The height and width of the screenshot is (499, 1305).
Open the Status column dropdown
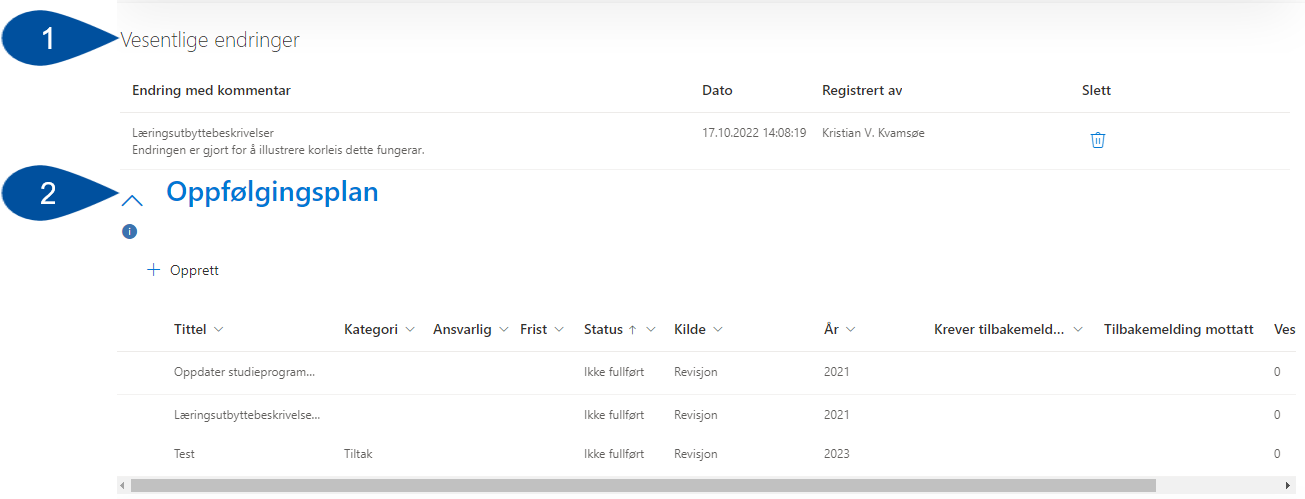pos(651,330)
